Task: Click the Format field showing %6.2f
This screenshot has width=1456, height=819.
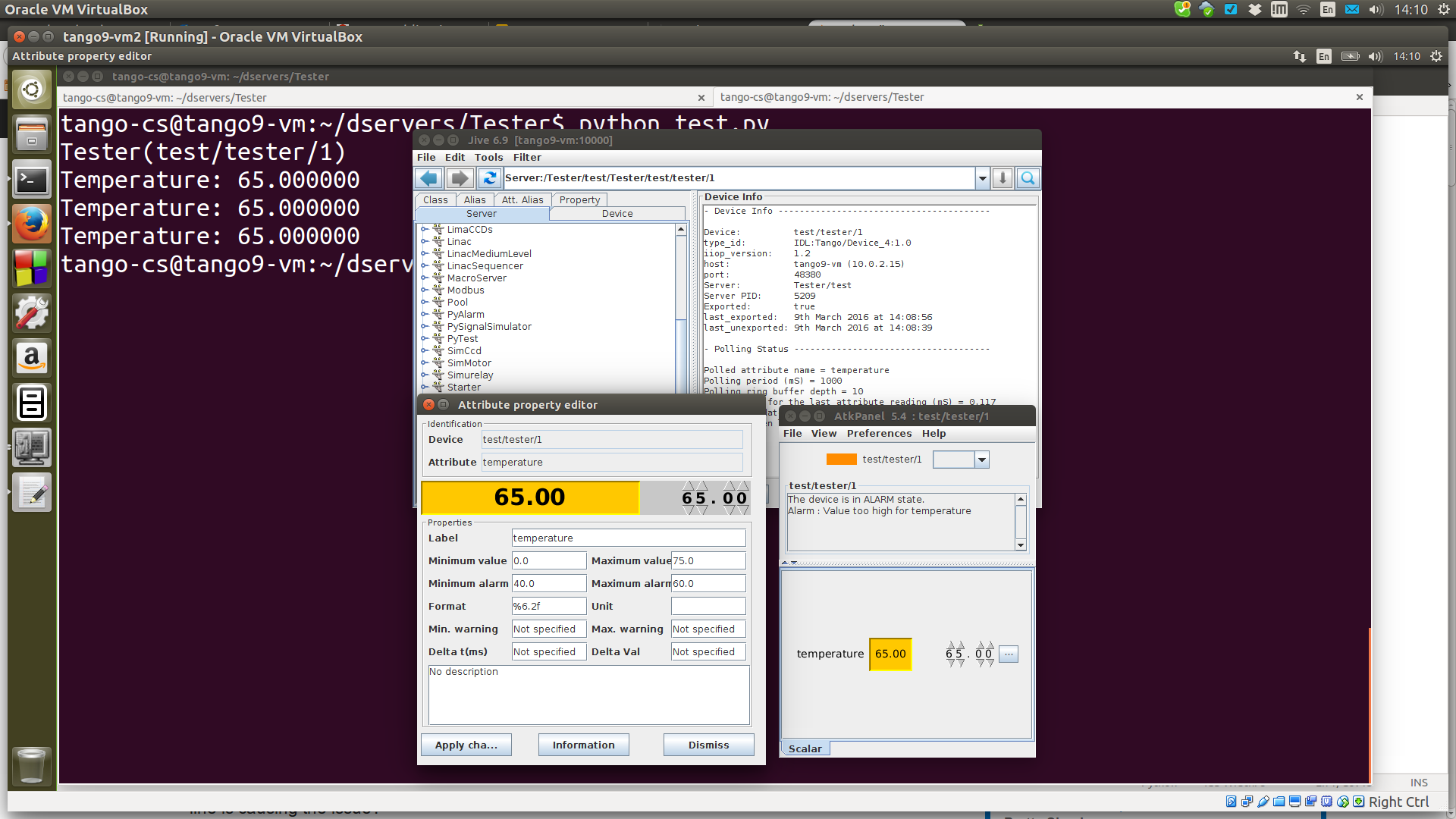Action: coord(549,607)
